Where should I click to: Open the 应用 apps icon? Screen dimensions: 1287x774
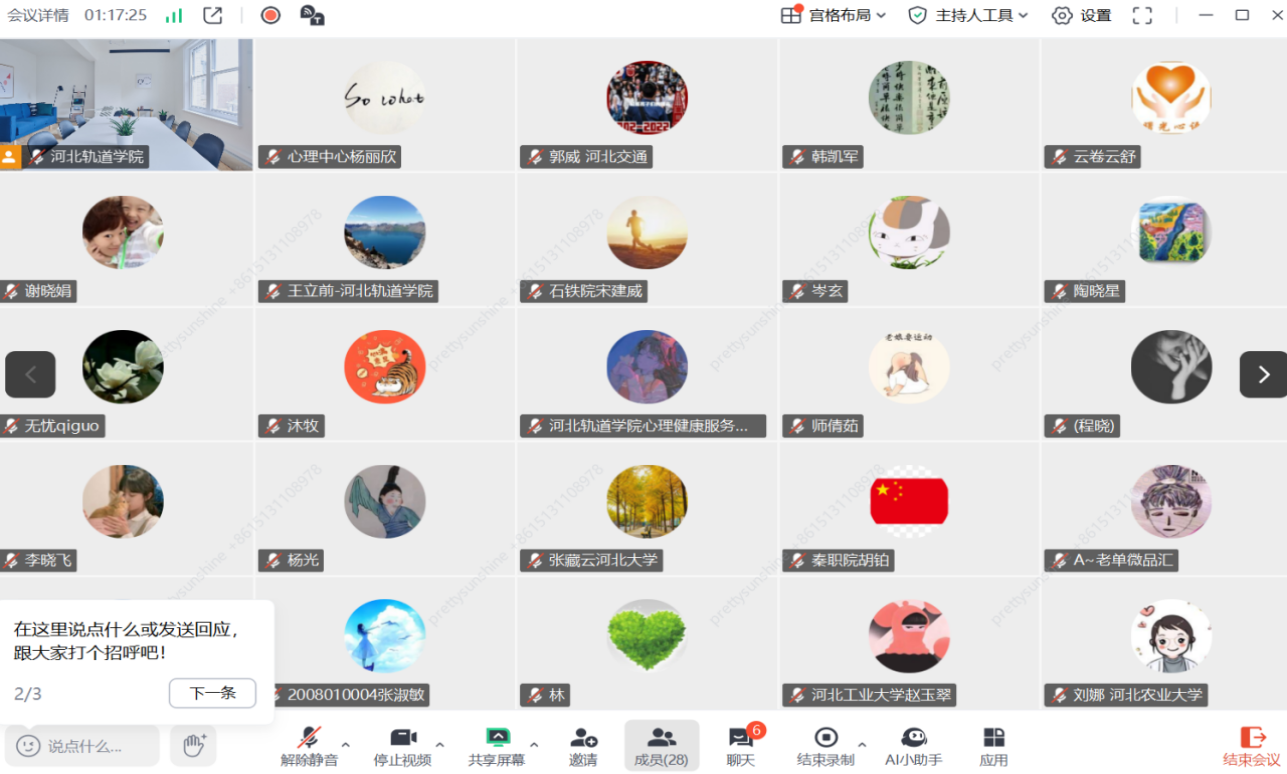click(x=994, y=746)
